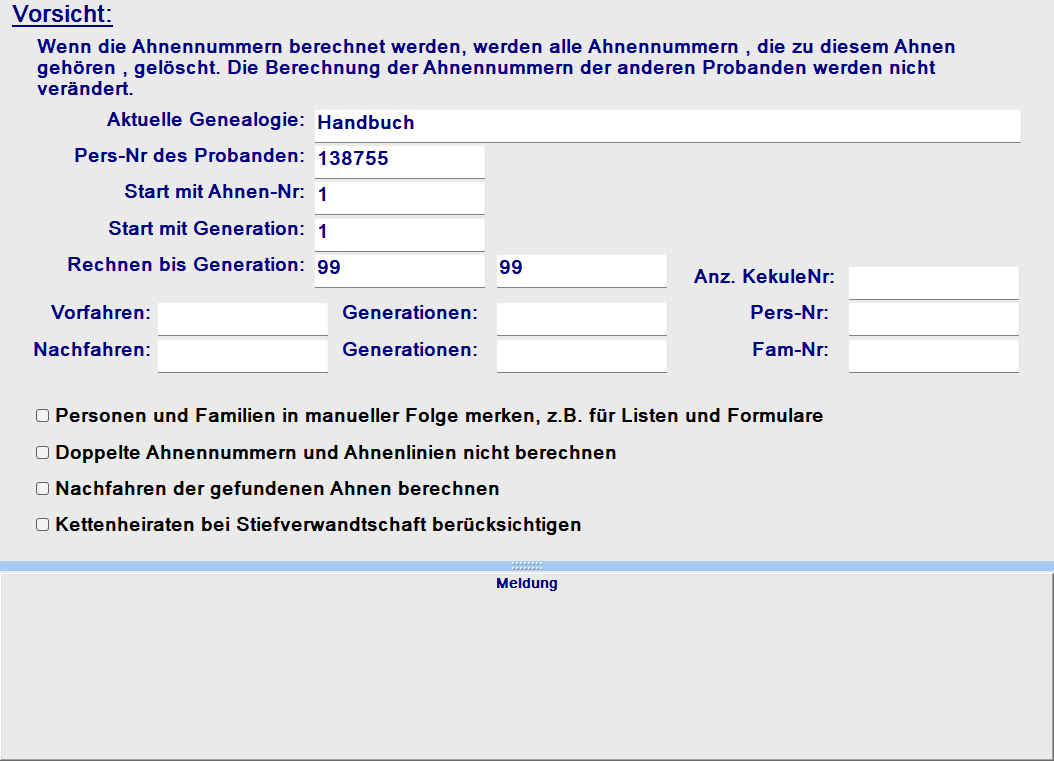
Task: Click the 'Fam-Nr' field
Action: click(933, 355)
